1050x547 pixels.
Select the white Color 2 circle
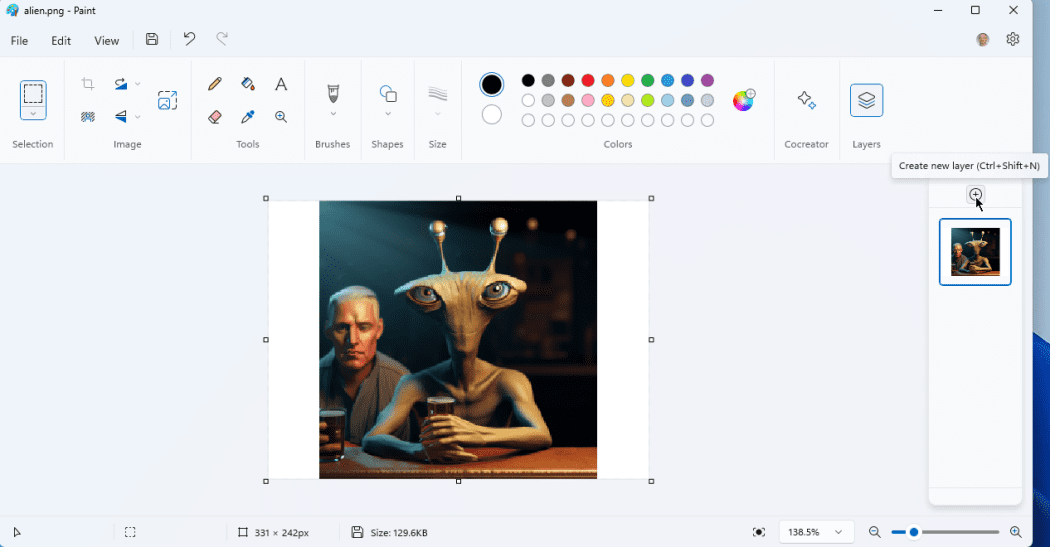(x=491, y=115)
